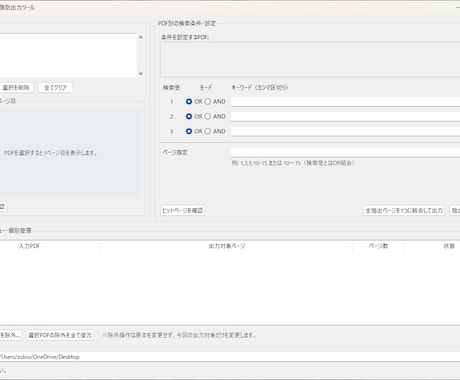Screen dimensions: 460x380
Task: Click the PDF first-page preview area
Action: click(x=70, y=153)
